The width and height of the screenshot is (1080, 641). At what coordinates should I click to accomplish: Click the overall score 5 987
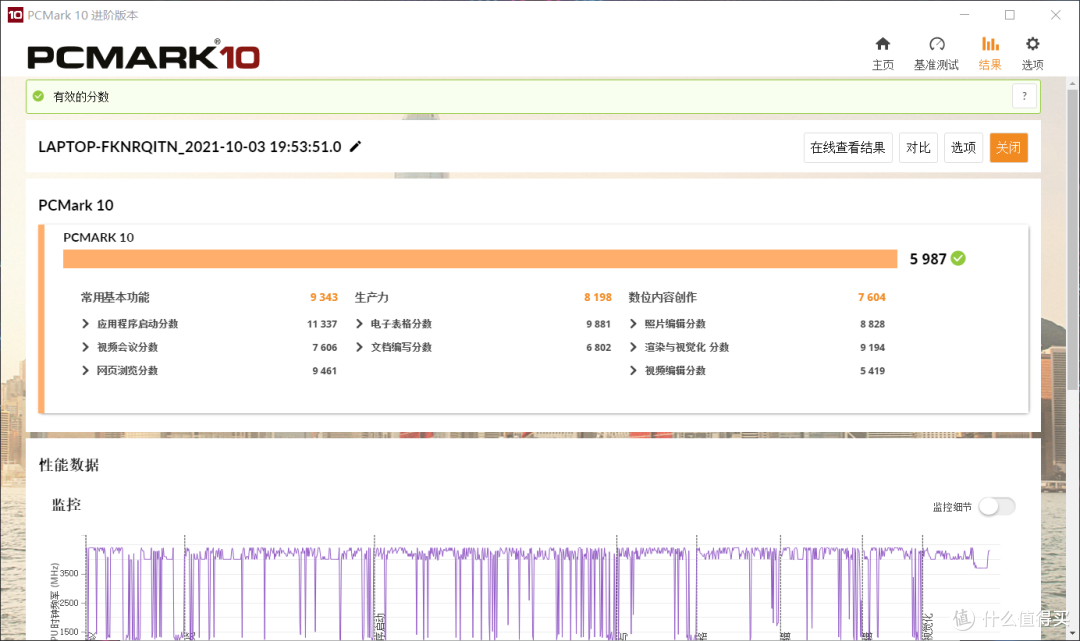coord(928,259)
